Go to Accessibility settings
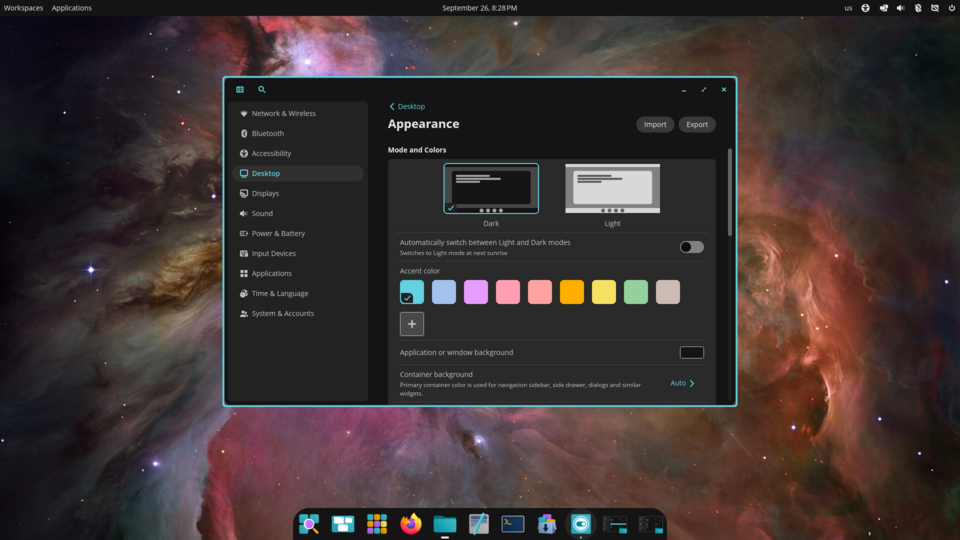 pyautogui.click(x=271, y=153)
